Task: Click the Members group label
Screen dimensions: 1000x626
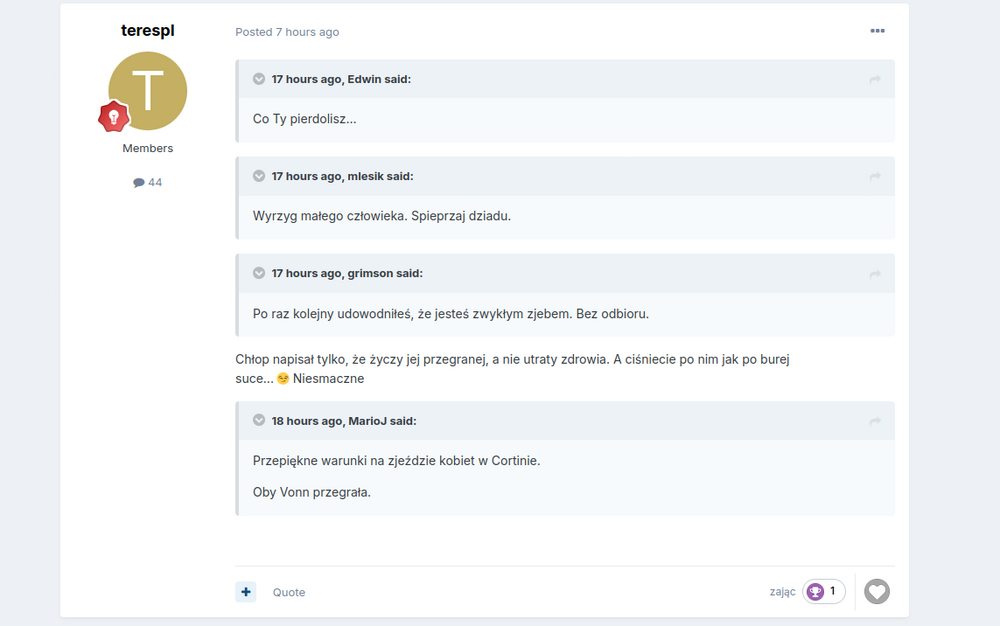Action: click(148, 148)
